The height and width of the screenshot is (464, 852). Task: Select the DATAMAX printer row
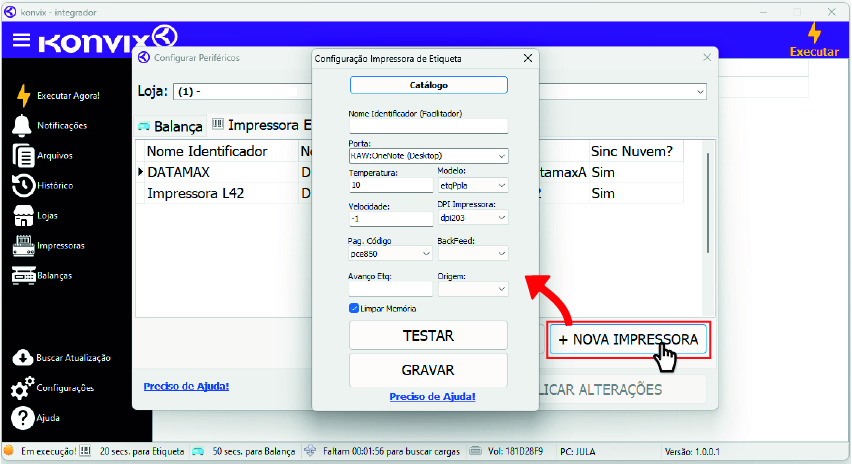[x=410, y=172]
